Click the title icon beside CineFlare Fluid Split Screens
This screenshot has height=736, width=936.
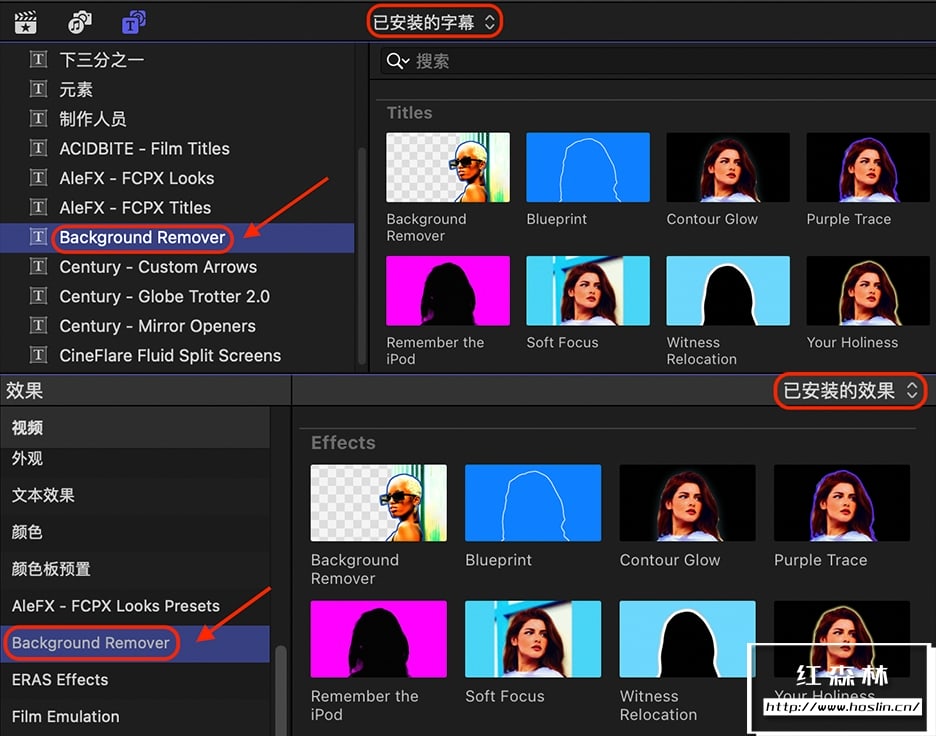[x=39, y=355]
